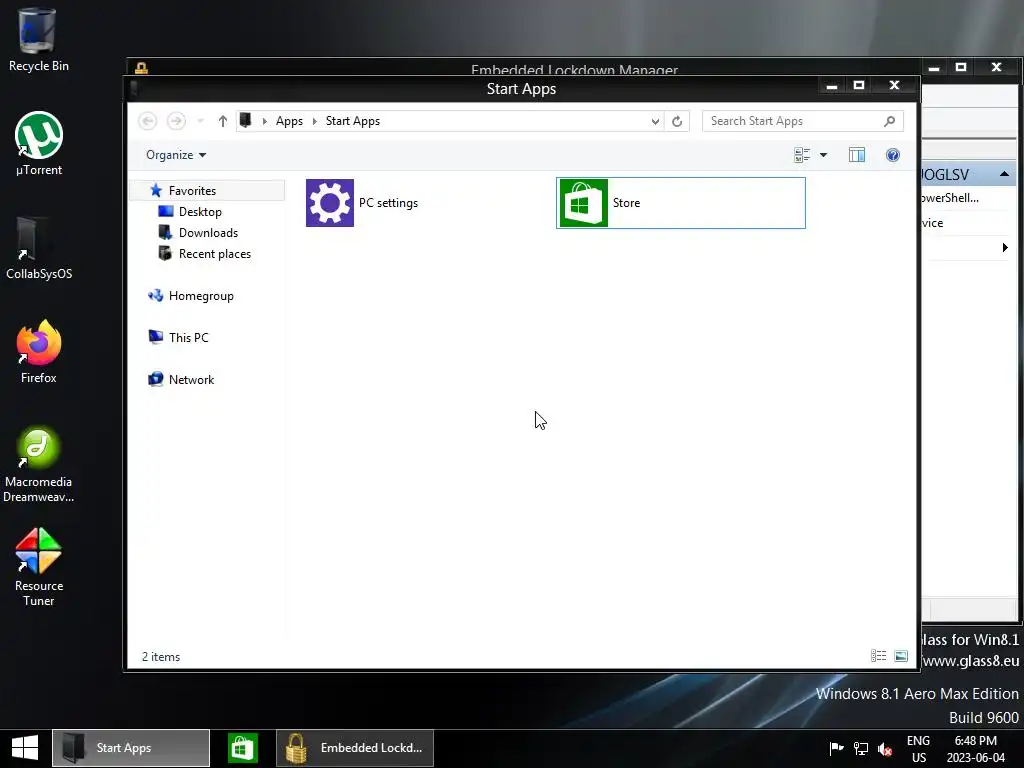
Task: Collapse section arrow in Embedded Lockdown Manager
Action: pos(1004,174)
